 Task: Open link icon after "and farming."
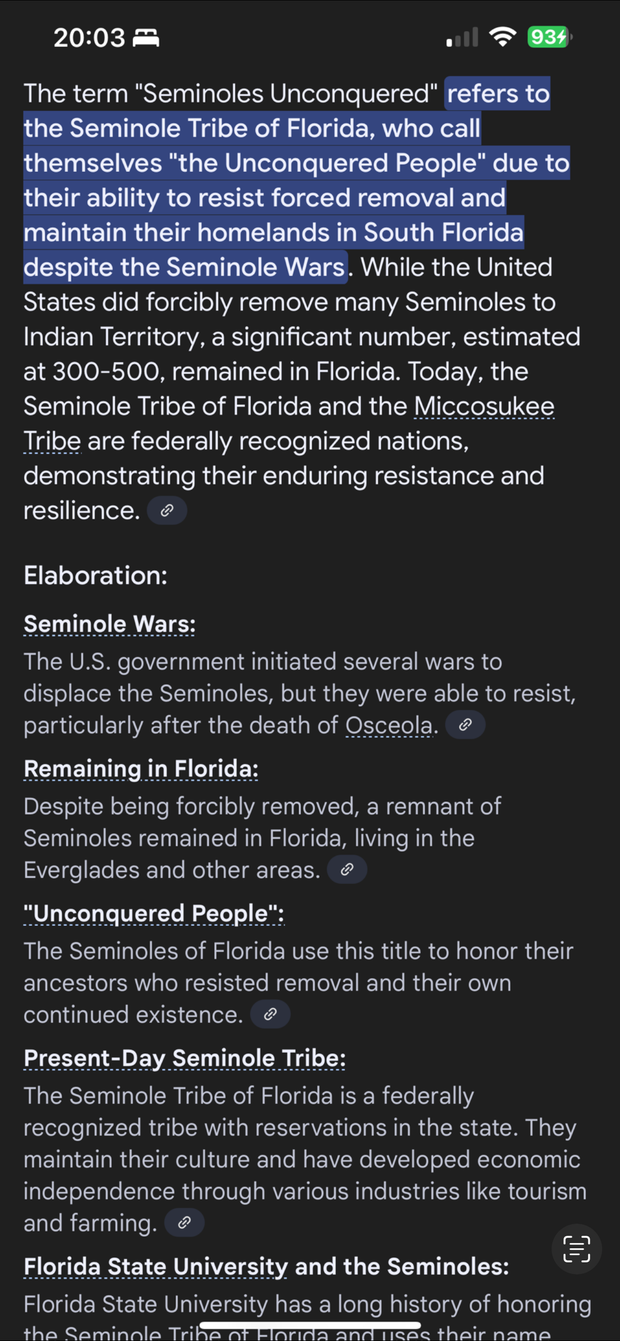pyautogui.click(x=184, y=1223)
